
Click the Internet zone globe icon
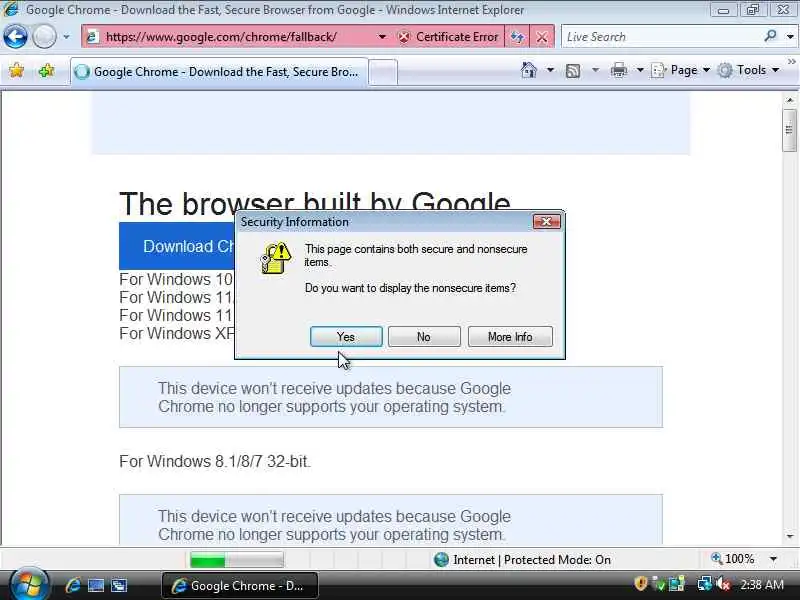pyautogui.click(x=441, y=560)
